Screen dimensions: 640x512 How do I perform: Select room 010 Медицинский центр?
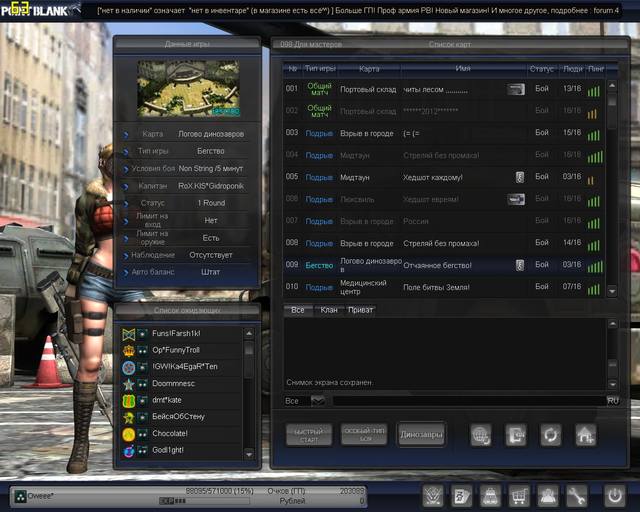tap(444, 287)
